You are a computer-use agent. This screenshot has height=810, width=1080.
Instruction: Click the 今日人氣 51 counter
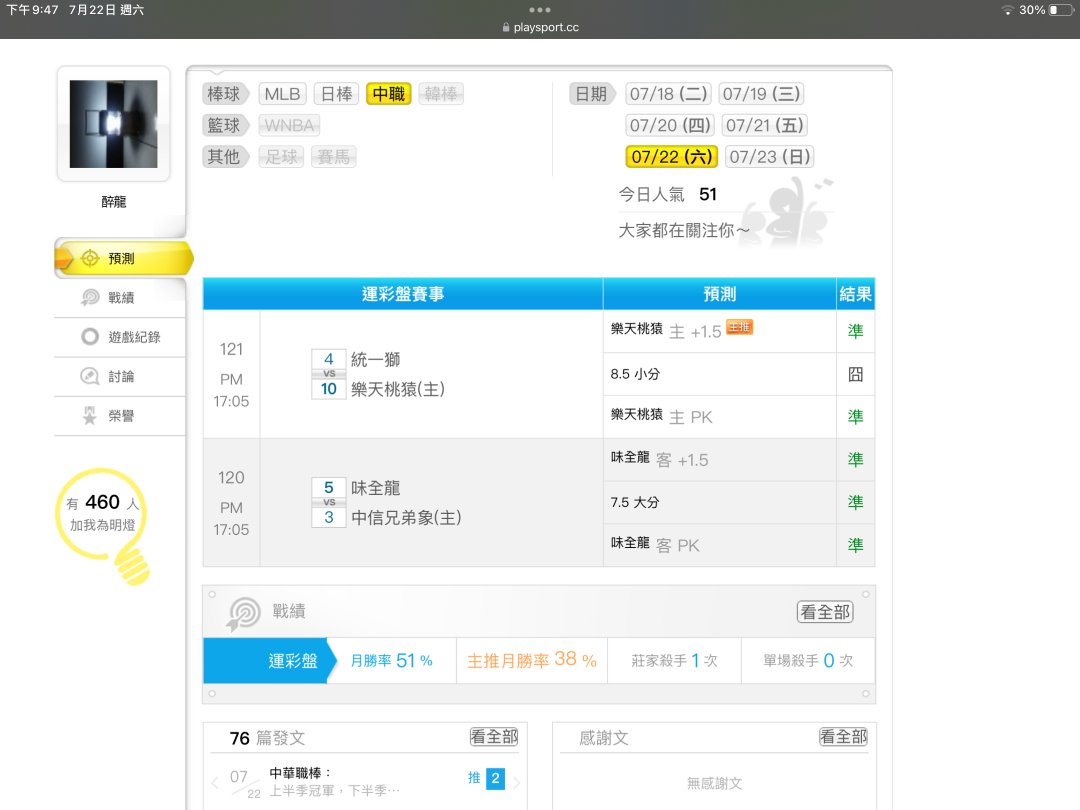click(x=667, y=194)
